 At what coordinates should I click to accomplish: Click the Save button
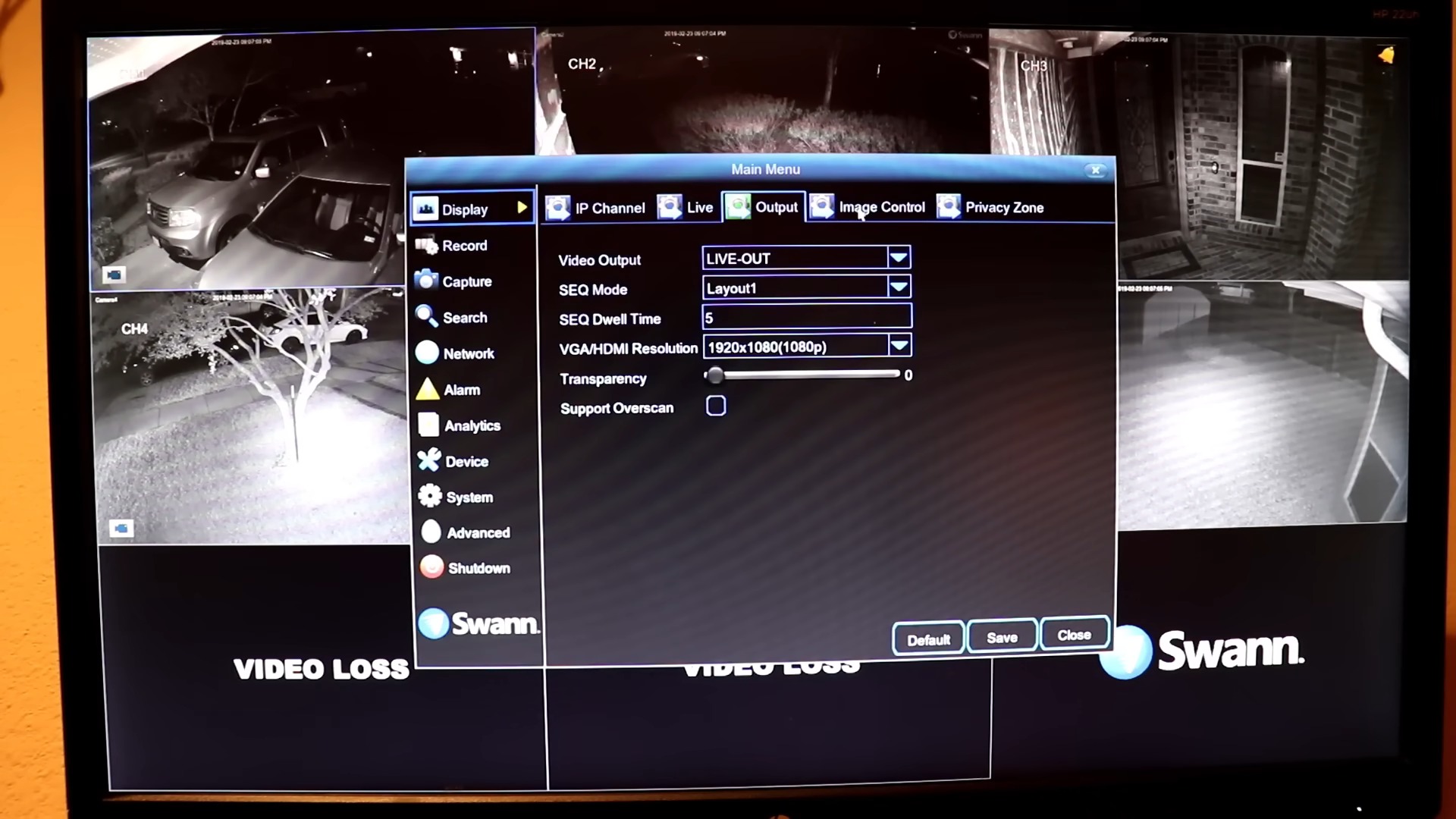click(1001, 637)
